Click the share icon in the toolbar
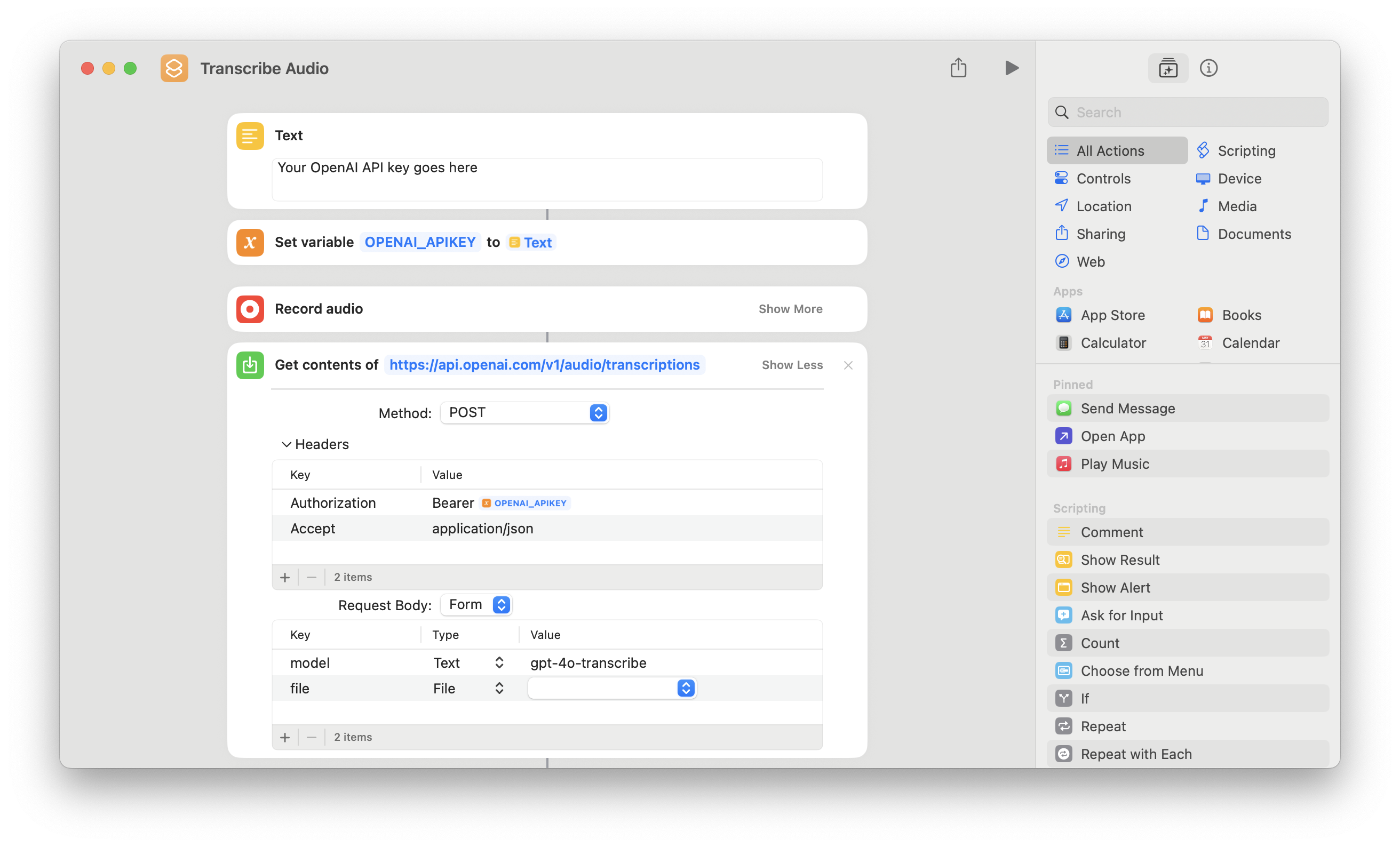 (959, 68)
